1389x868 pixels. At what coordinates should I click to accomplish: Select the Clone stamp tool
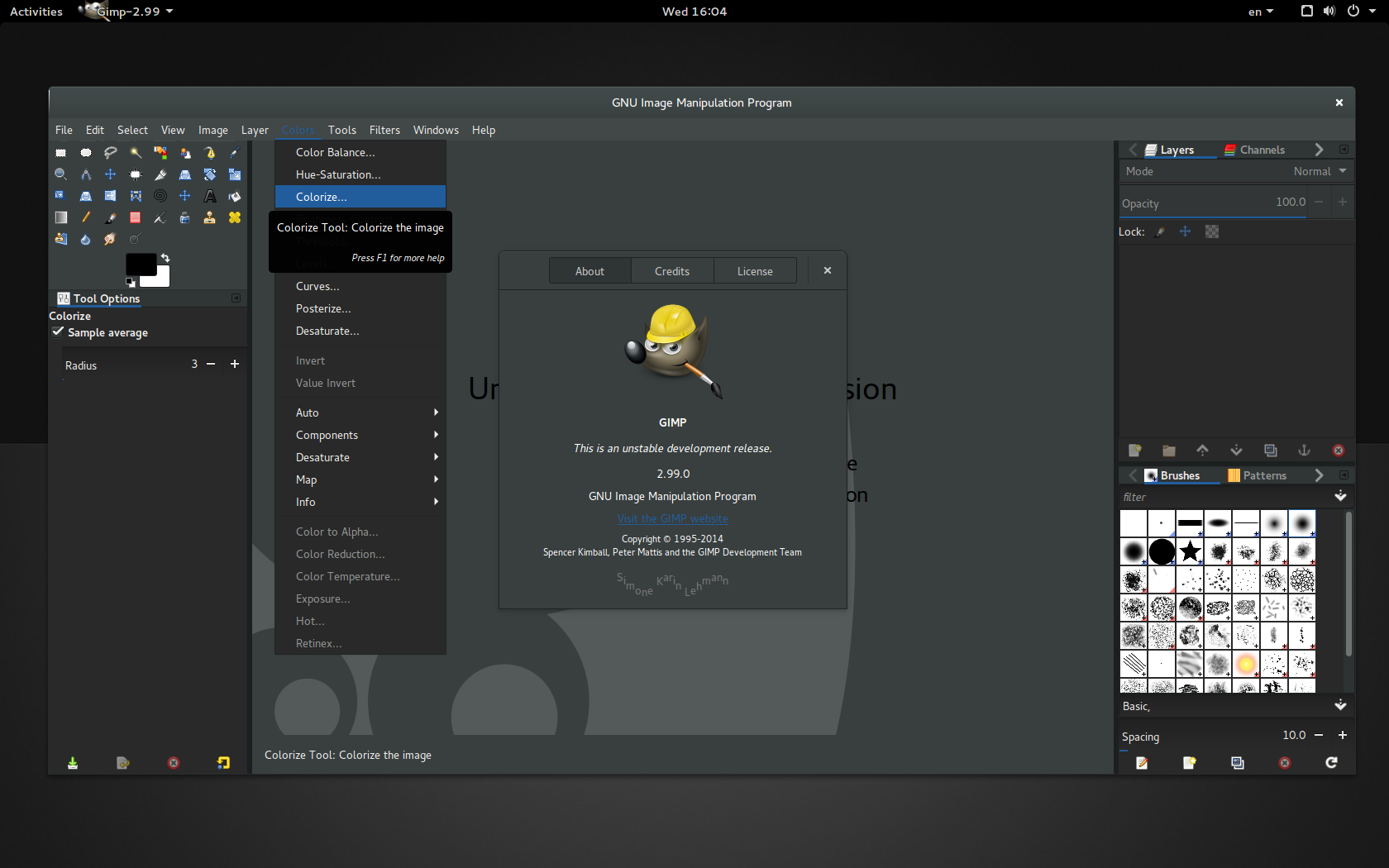pos(210,217)
